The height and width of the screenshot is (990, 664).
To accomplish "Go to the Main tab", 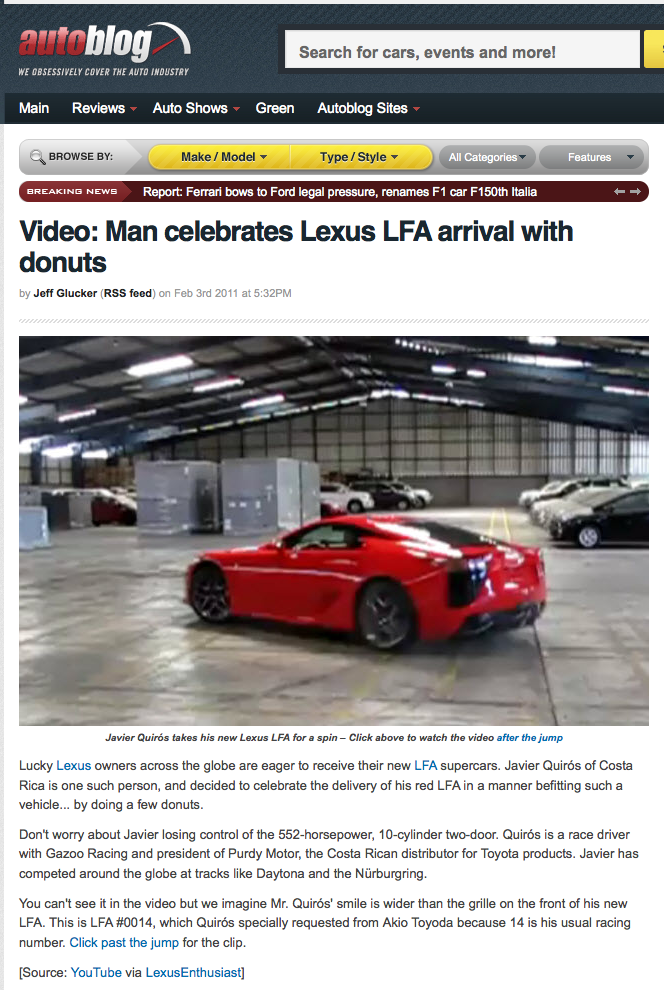I will [34, 109].
